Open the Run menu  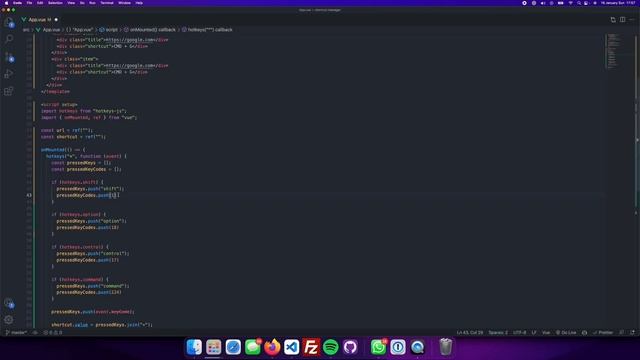(x=92, y=3)
